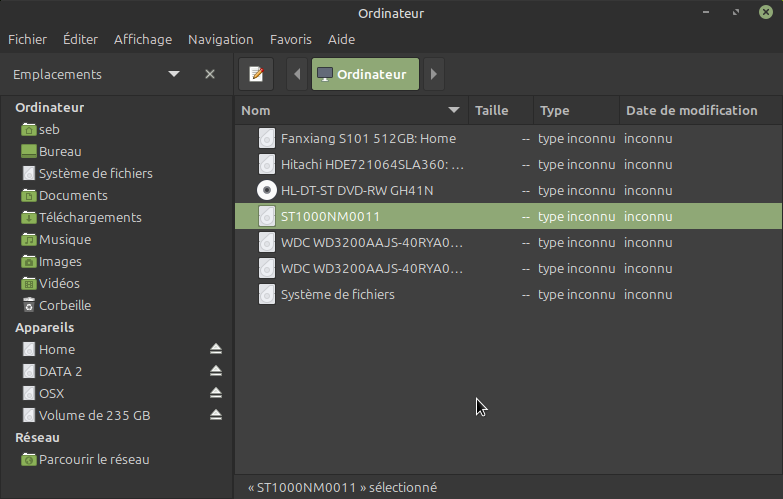Click the Ordinateur path bar button
This screenshot has width=783, height=499.
point(365,74)
